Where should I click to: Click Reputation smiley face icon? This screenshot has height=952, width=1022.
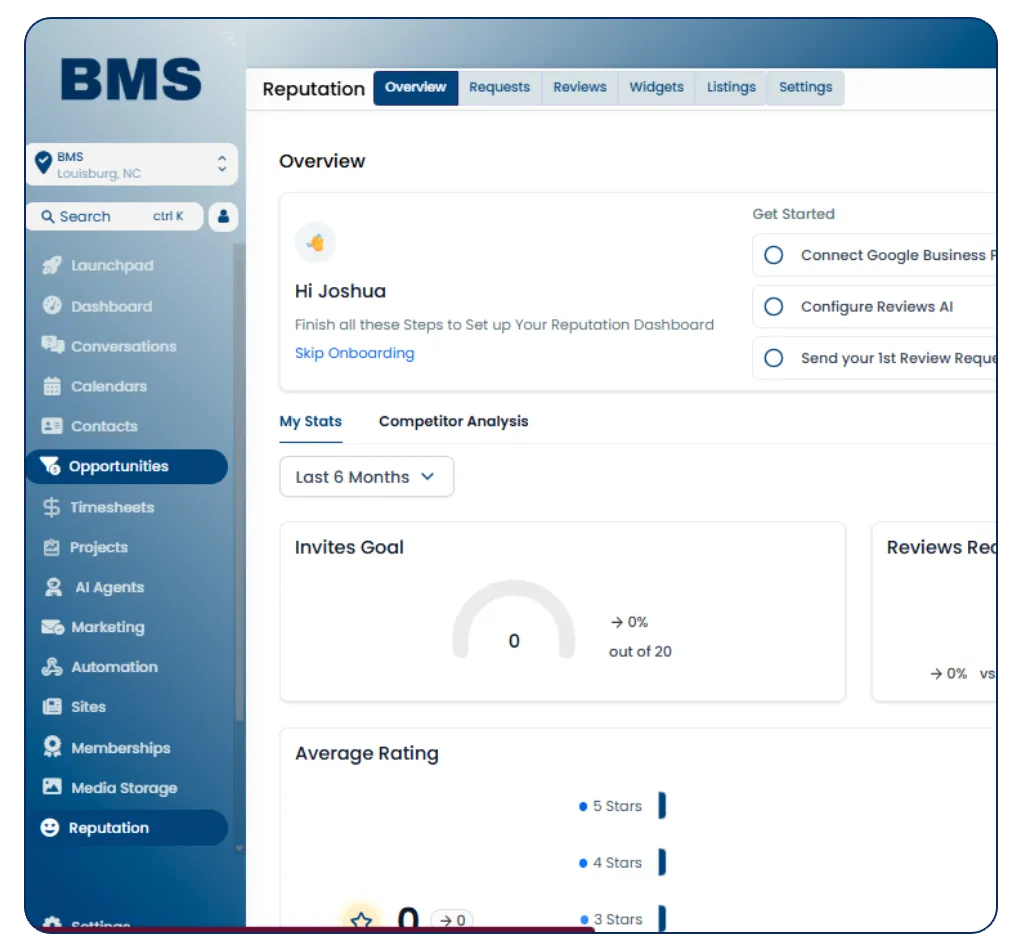(50, 828)
